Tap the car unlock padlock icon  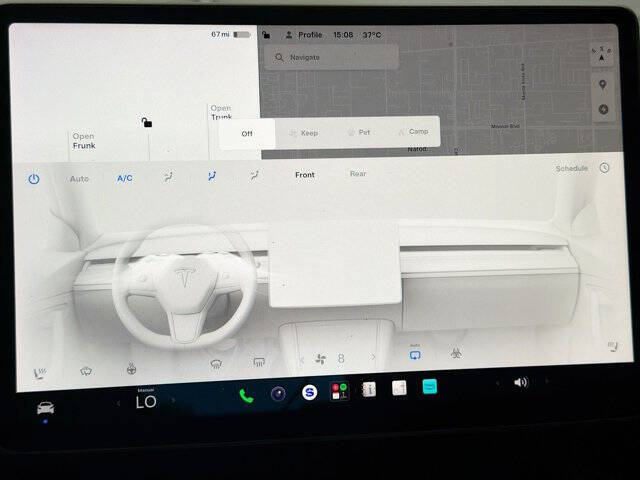pos(147,122)
